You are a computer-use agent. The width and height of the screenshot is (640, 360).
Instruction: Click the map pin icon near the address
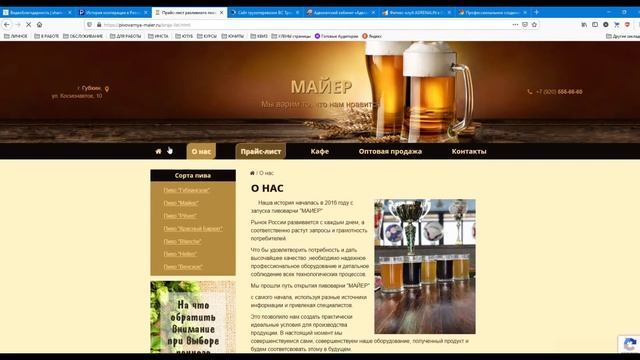[107, 89]
